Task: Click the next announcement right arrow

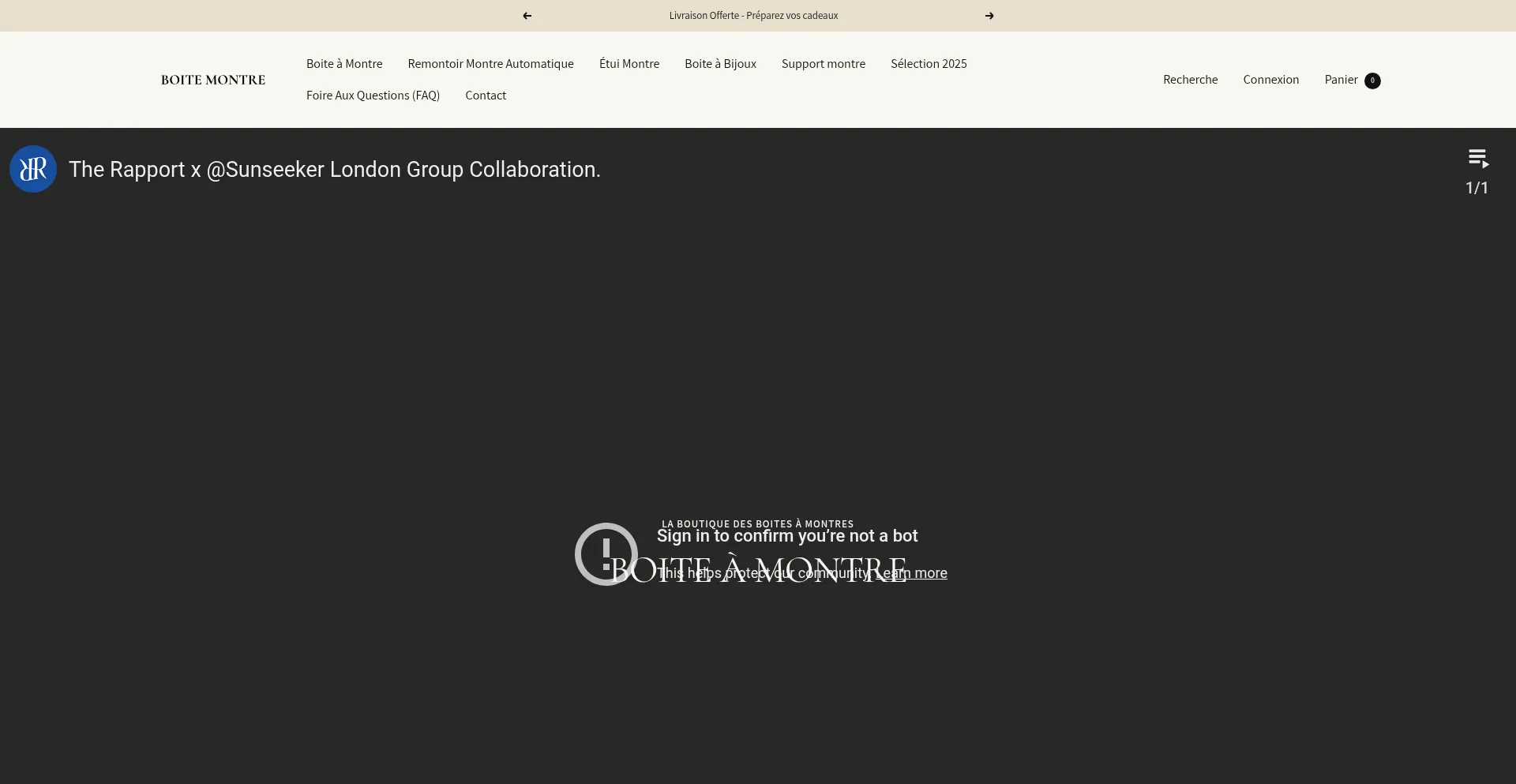Action: pyautogui.click(x=989, y=16)
